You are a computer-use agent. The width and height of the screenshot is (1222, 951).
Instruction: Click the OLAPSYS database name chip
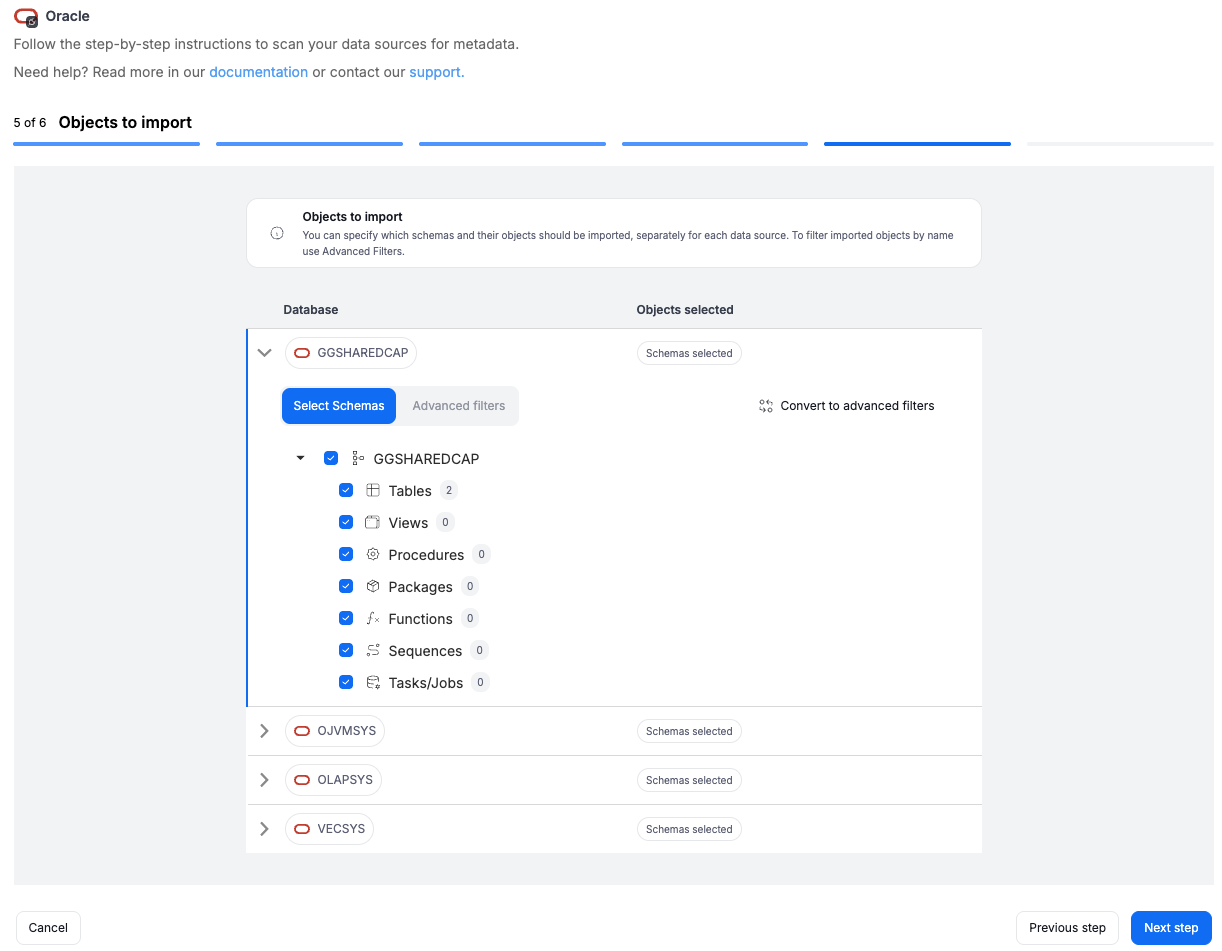click(333, 780)
